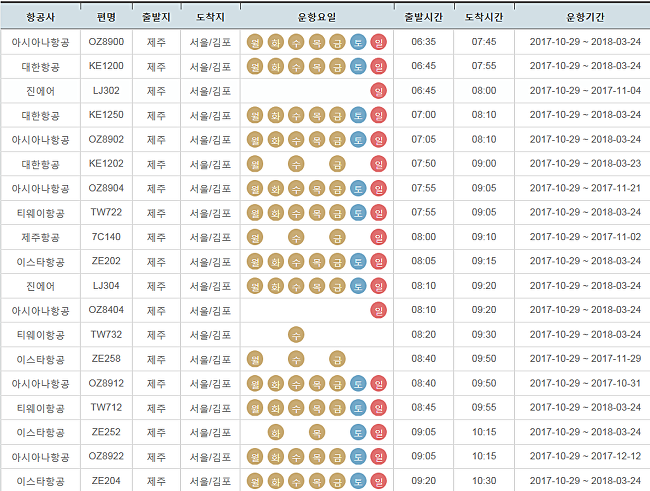Select flight number TW712 cell
Viewport: 650px width, 491px height.
[x=106, y=408]
